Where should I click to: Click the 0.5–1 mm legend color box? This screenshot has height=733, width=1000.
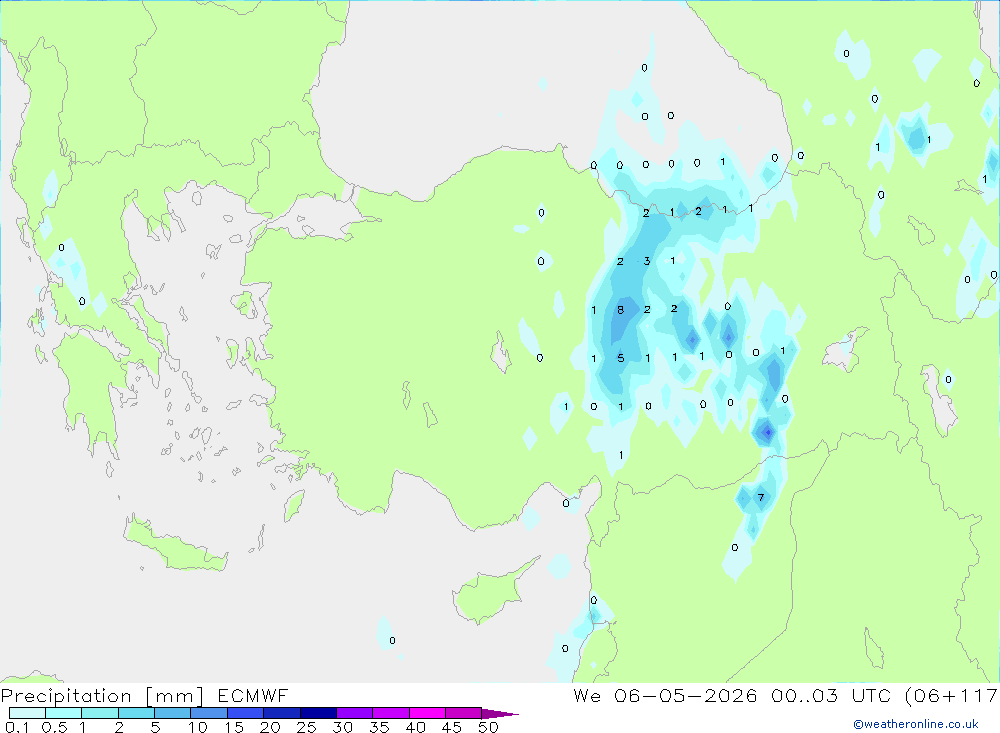click(x=64, y=713)
